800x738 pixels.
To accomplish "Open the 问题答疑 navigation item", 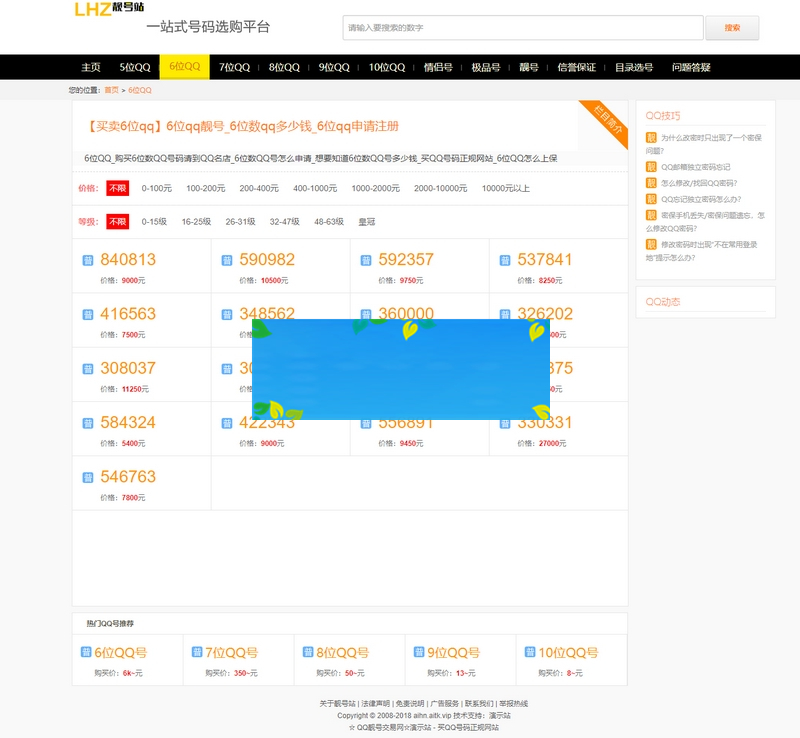I will (x=691, y=67).
